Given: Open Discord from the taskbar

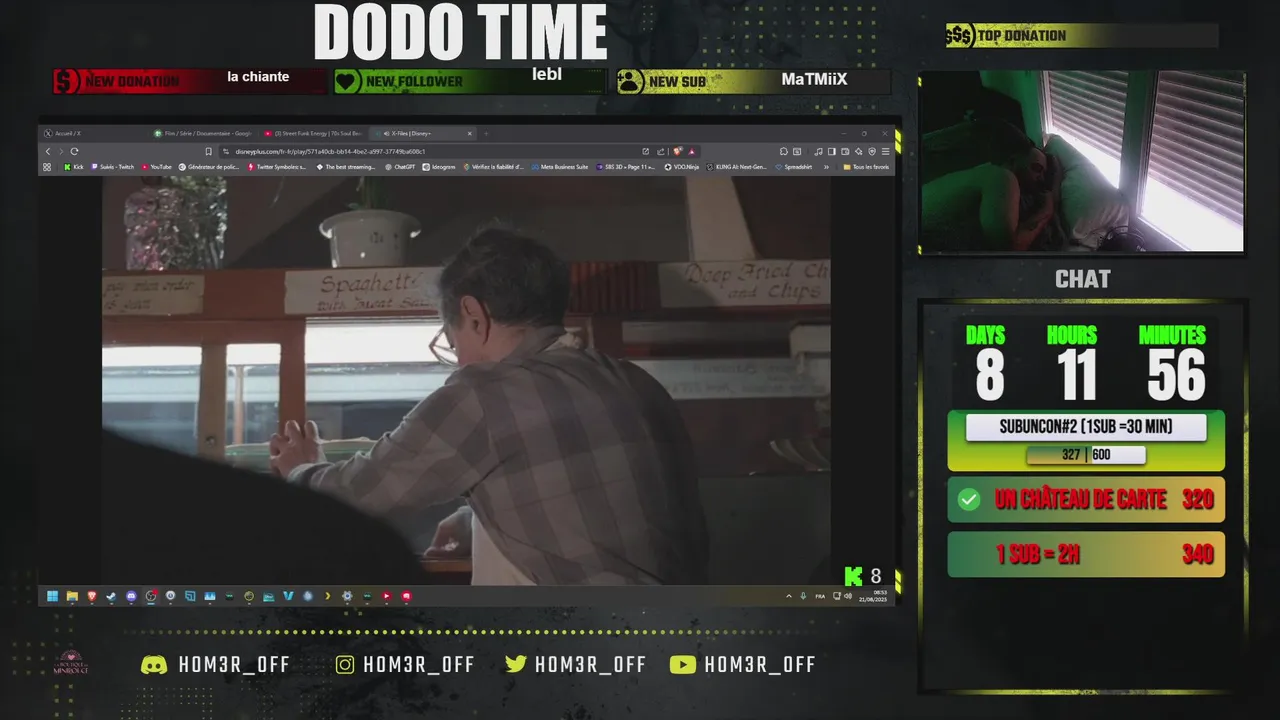Looking at the screenshot, I should point(131,596).
